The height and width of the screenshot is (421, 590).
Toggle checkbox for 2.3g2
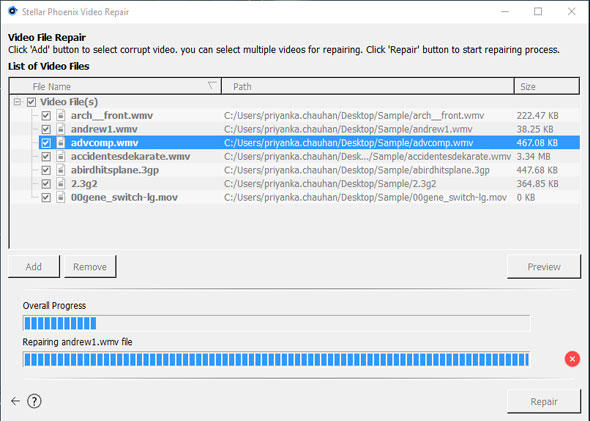click(46, 184)
